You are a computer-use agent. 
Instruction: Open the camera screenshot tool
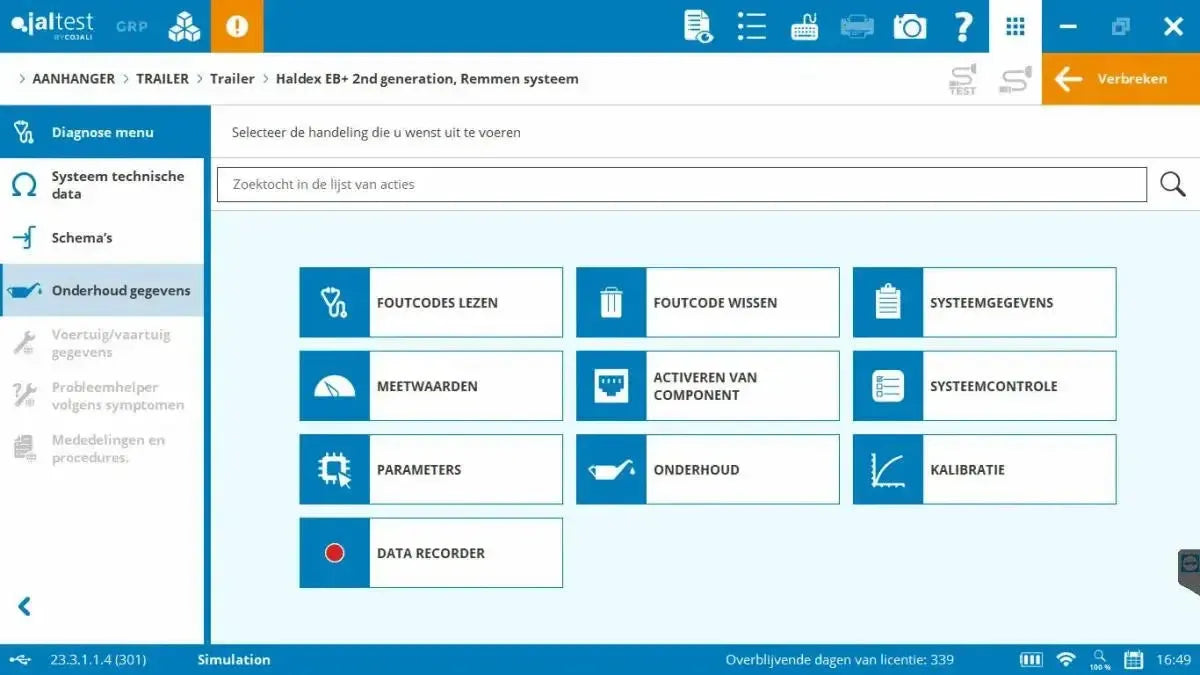click(x=909, y=26)
